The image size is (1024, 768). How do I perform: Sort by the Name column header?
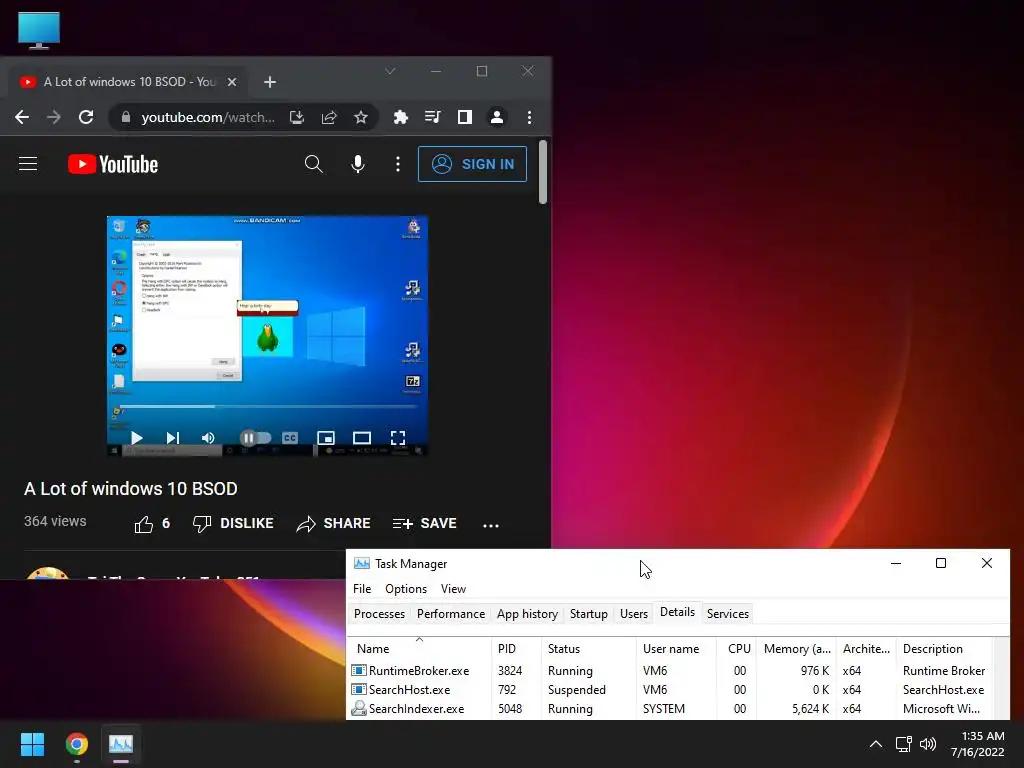(419, 648)
